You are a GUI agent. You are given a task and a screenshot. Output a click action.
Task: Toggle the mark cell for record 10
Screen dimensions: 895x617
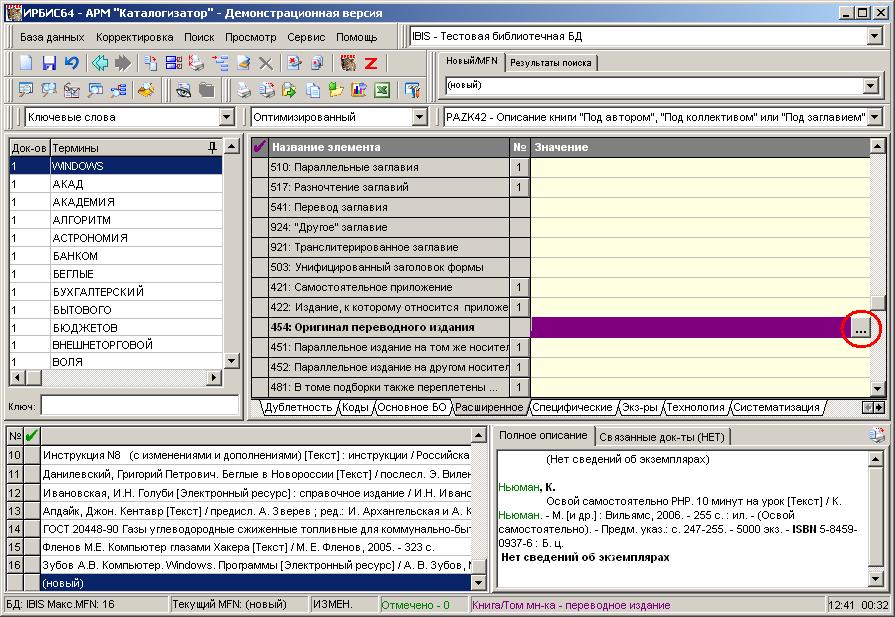pyautogui.click(x=31, y=455)
